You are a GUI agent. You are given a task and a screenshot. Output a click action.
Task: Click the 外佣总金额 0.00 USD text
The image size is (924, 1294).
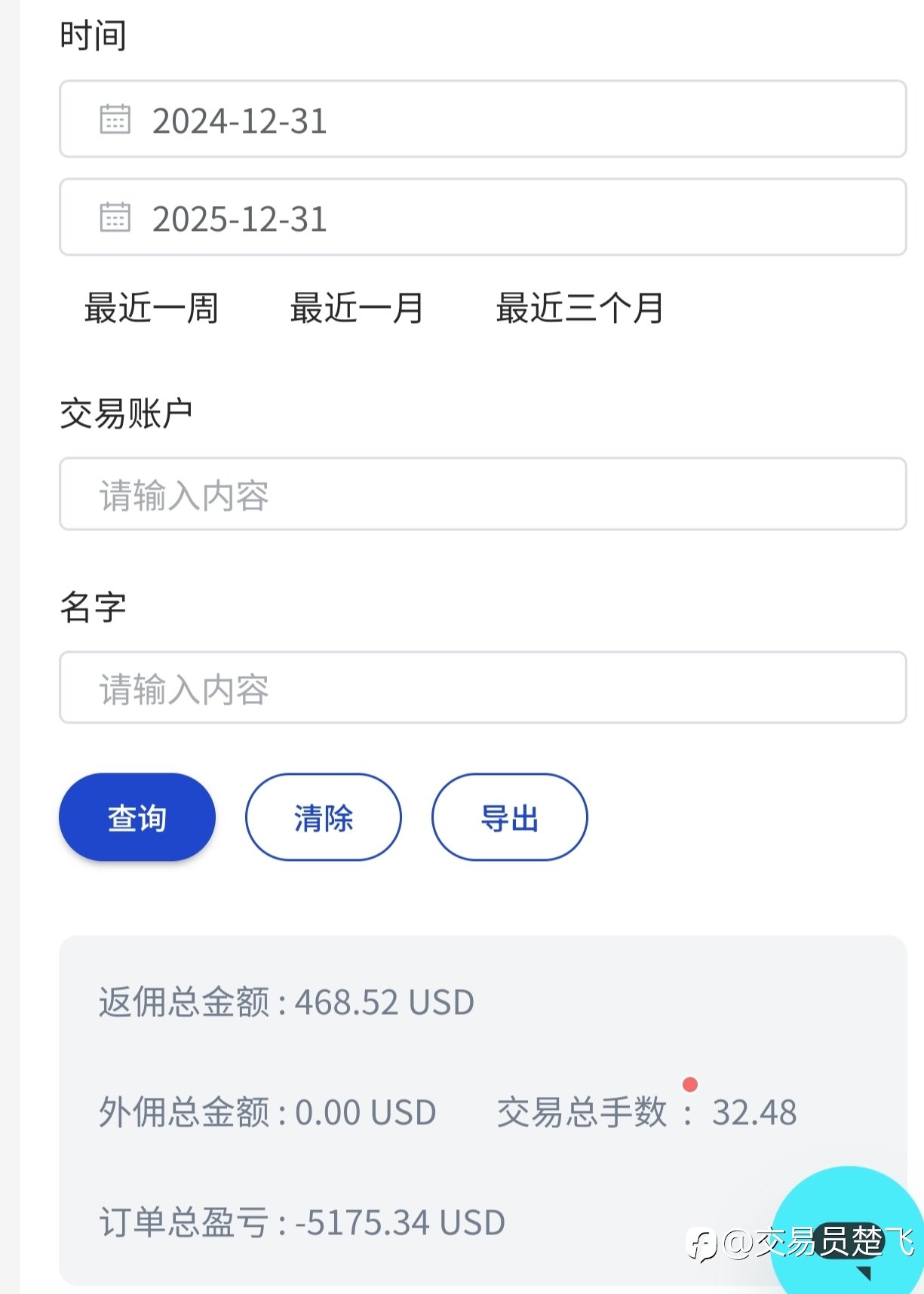tap(268, 1112)
